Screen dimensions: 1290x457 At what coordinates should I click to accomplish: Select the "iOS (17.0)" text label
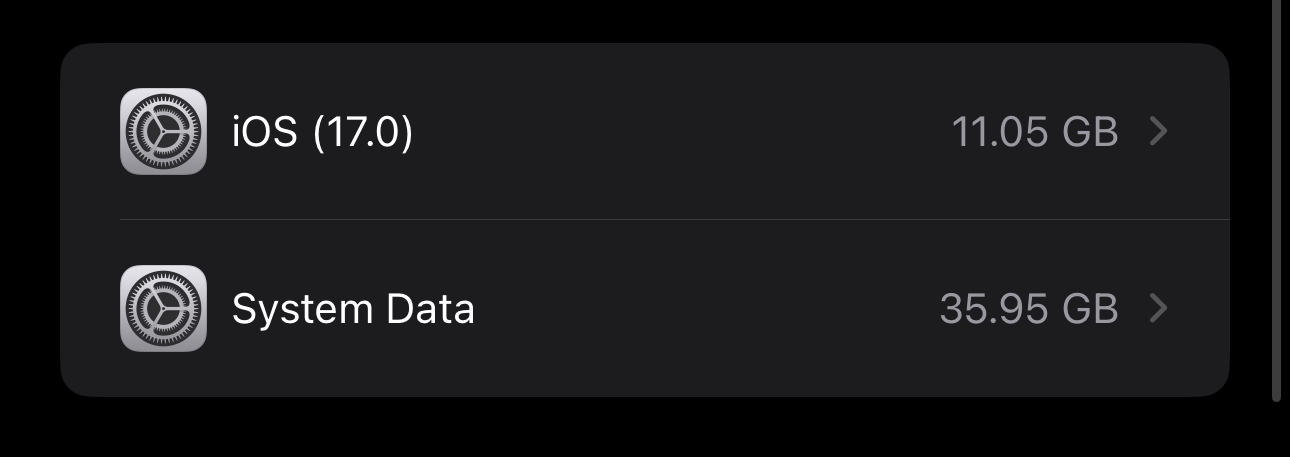(322, 132)
